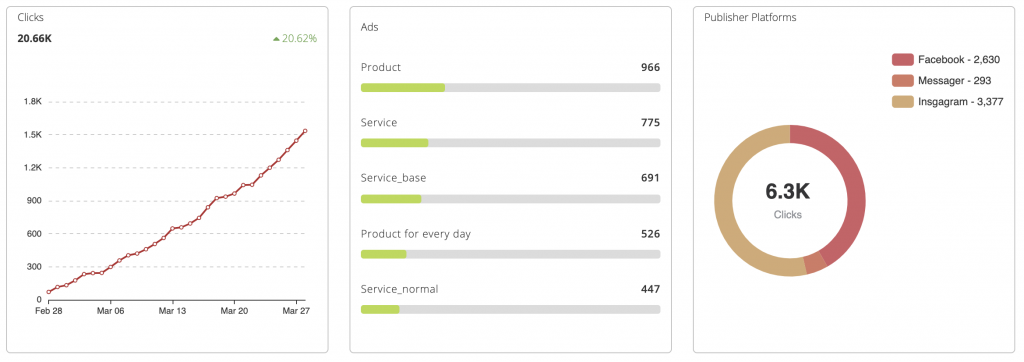The width and height of the screenshot is (1024, 362).
Task: Click the Mar 13 axis label
Action: click(x=172, y=312)
